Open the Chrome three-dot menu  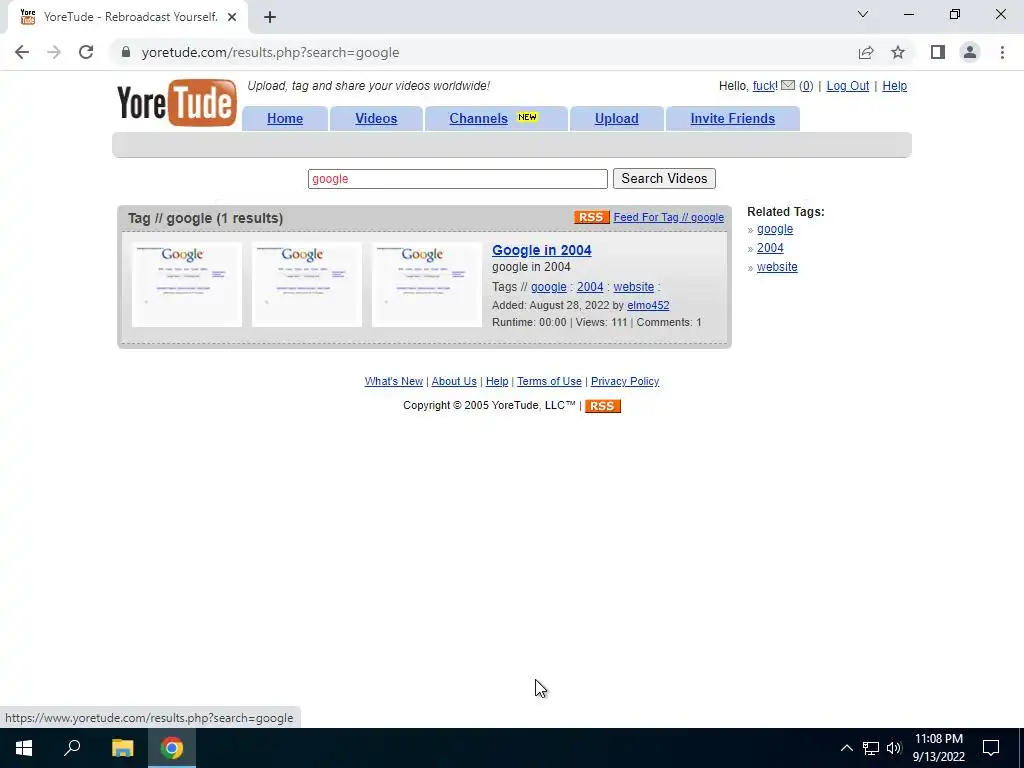[x=1002, y=52]
